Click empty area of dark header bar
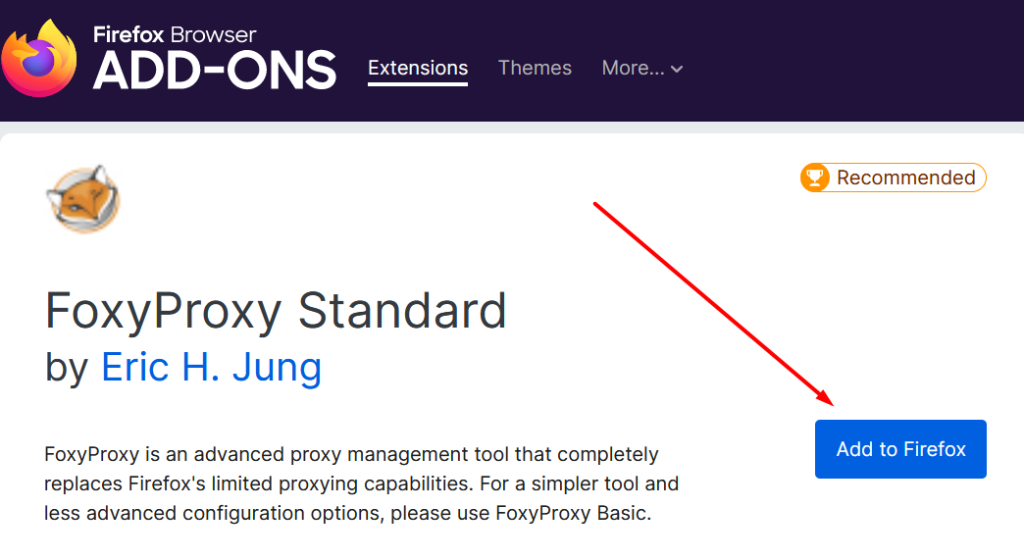This screenshot has height=559, width=1024. 850,60
